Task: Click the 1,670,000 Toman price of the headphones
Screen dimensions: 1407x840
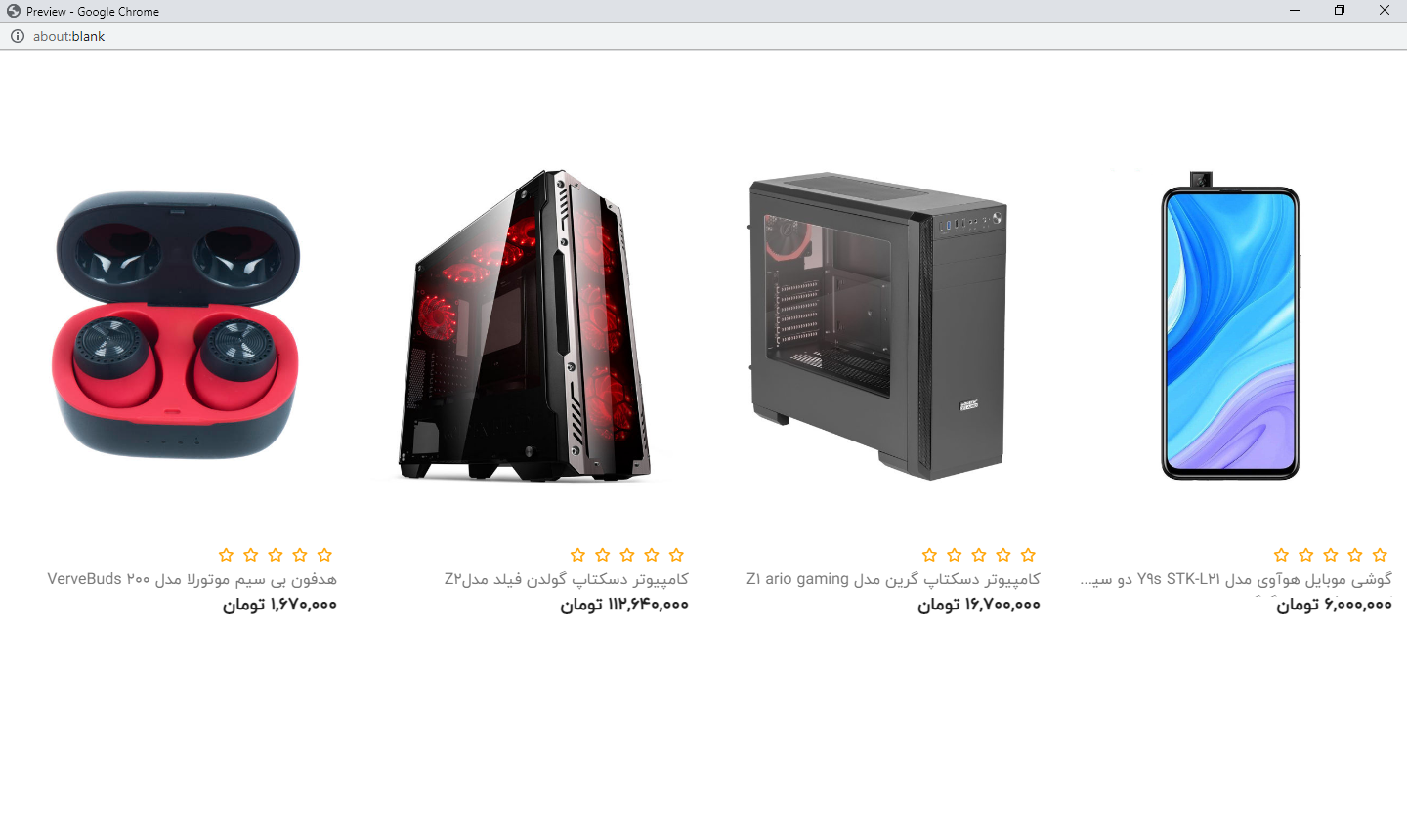Action: point(279,605)
